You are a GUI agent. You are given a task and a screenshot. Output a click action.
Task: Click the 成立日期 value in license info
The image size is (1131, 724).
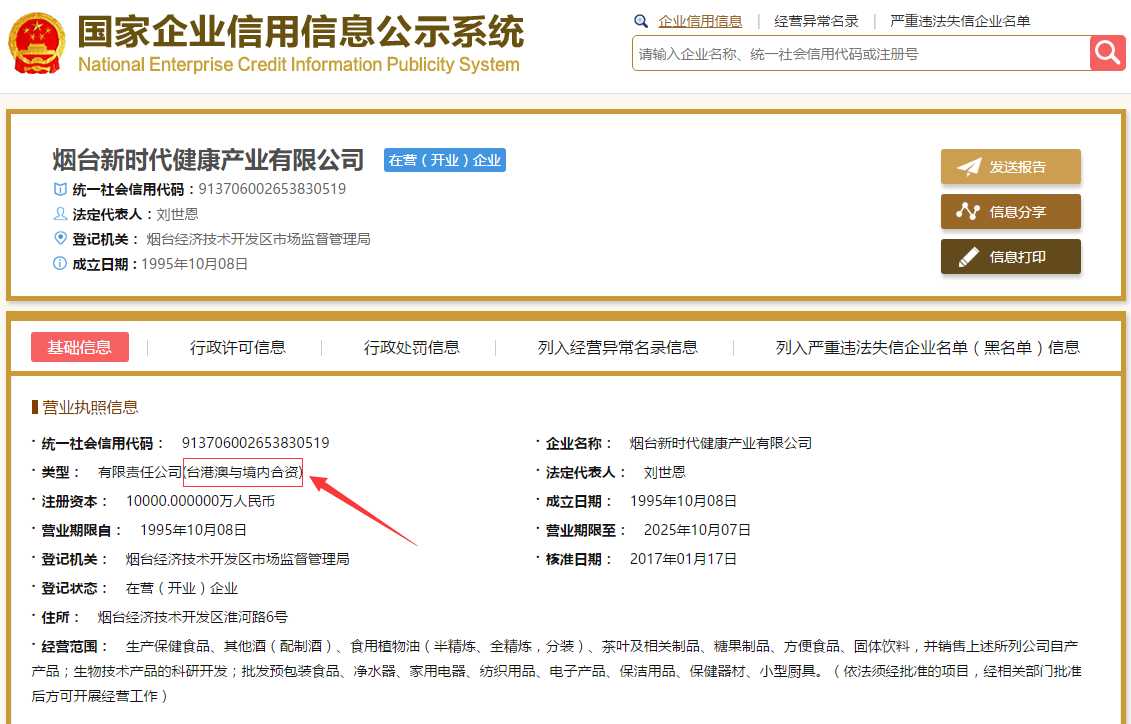[683, 501]
